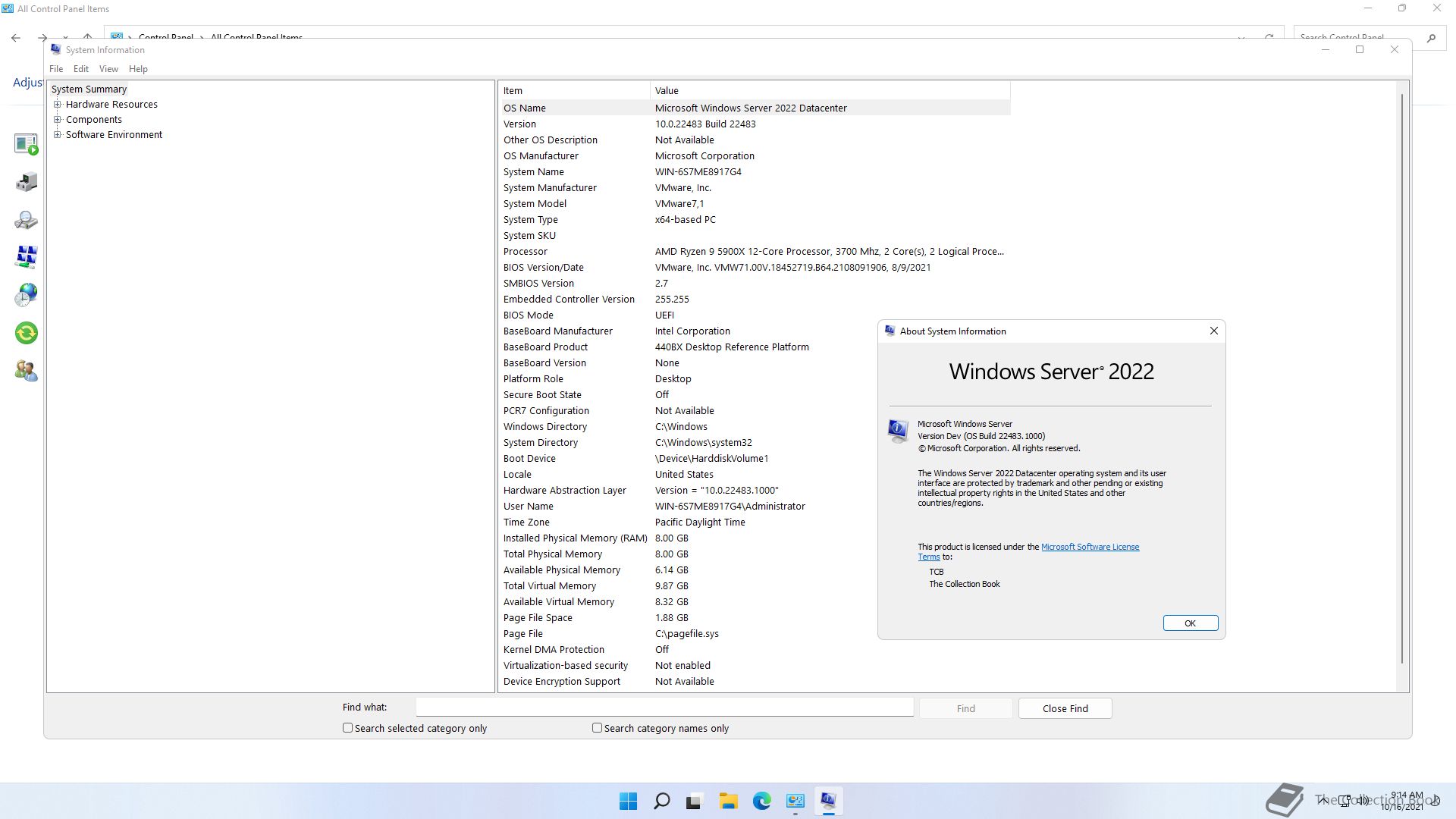Select the OS Name row
The width and height of the screenshot is (1456, 819).
pos(755,108)
